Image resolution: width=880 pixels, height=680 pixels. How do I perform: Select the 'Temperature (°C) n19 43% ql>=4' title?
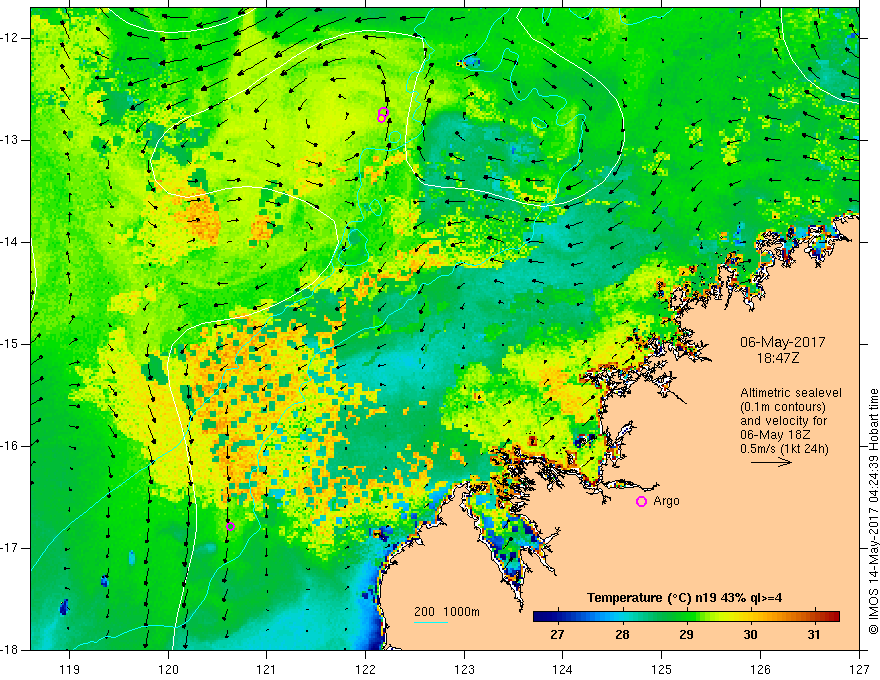pos(685,598)
